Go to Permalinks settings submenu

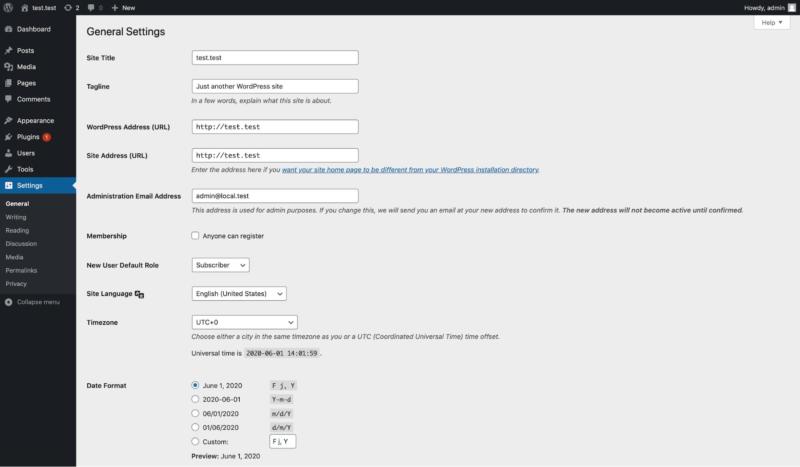pyautogui.click(x=21, y=270)
